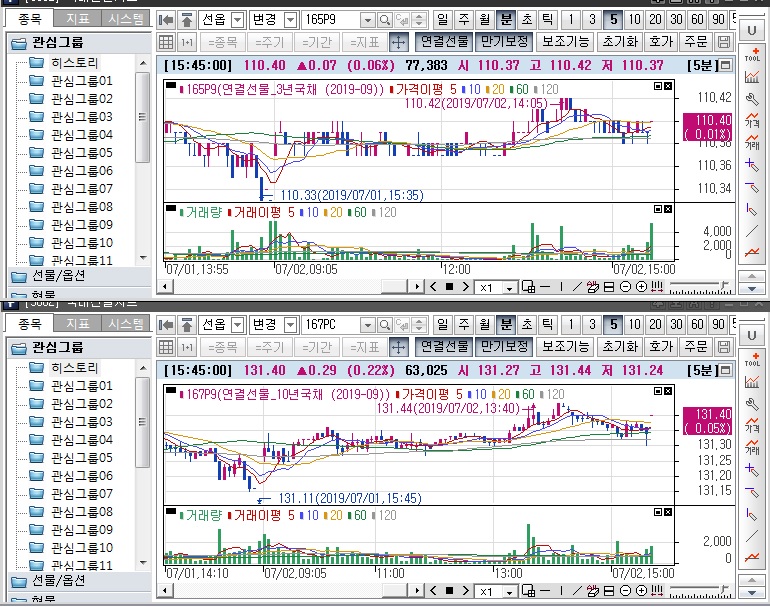Click the zoom in plus icon below top chart

[640, 287]
